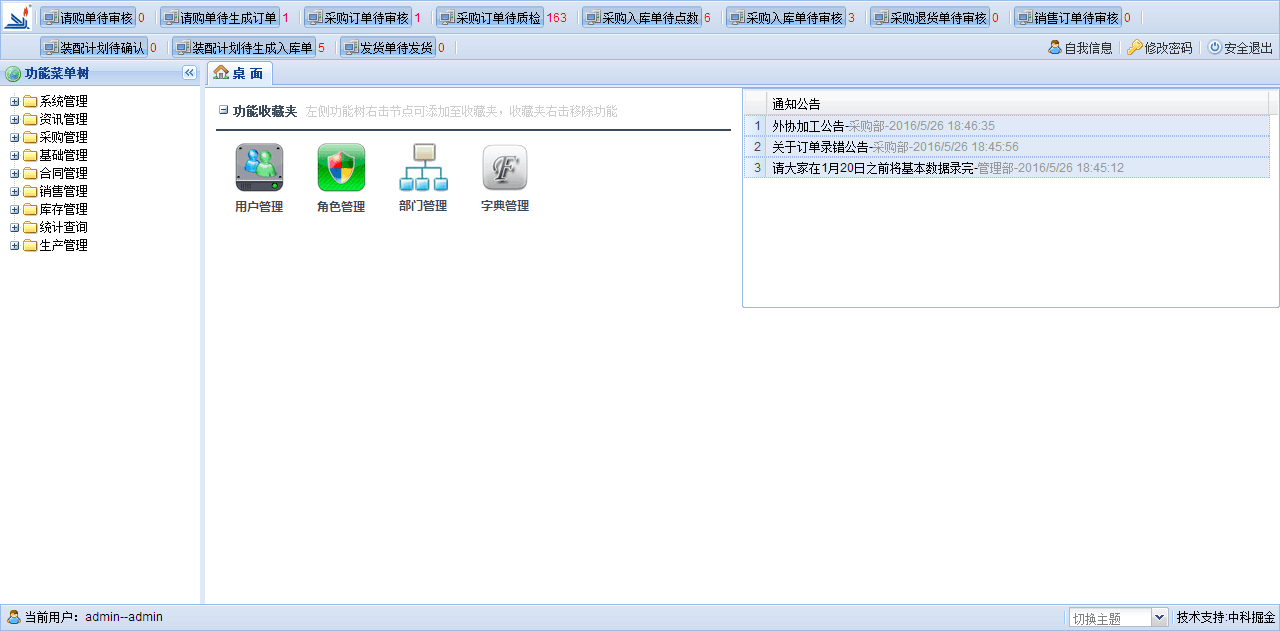This screenshot has width=1280, height=631.
Task: Open the 切换主题 theme dropdown
Action: tap(1160, 618)
